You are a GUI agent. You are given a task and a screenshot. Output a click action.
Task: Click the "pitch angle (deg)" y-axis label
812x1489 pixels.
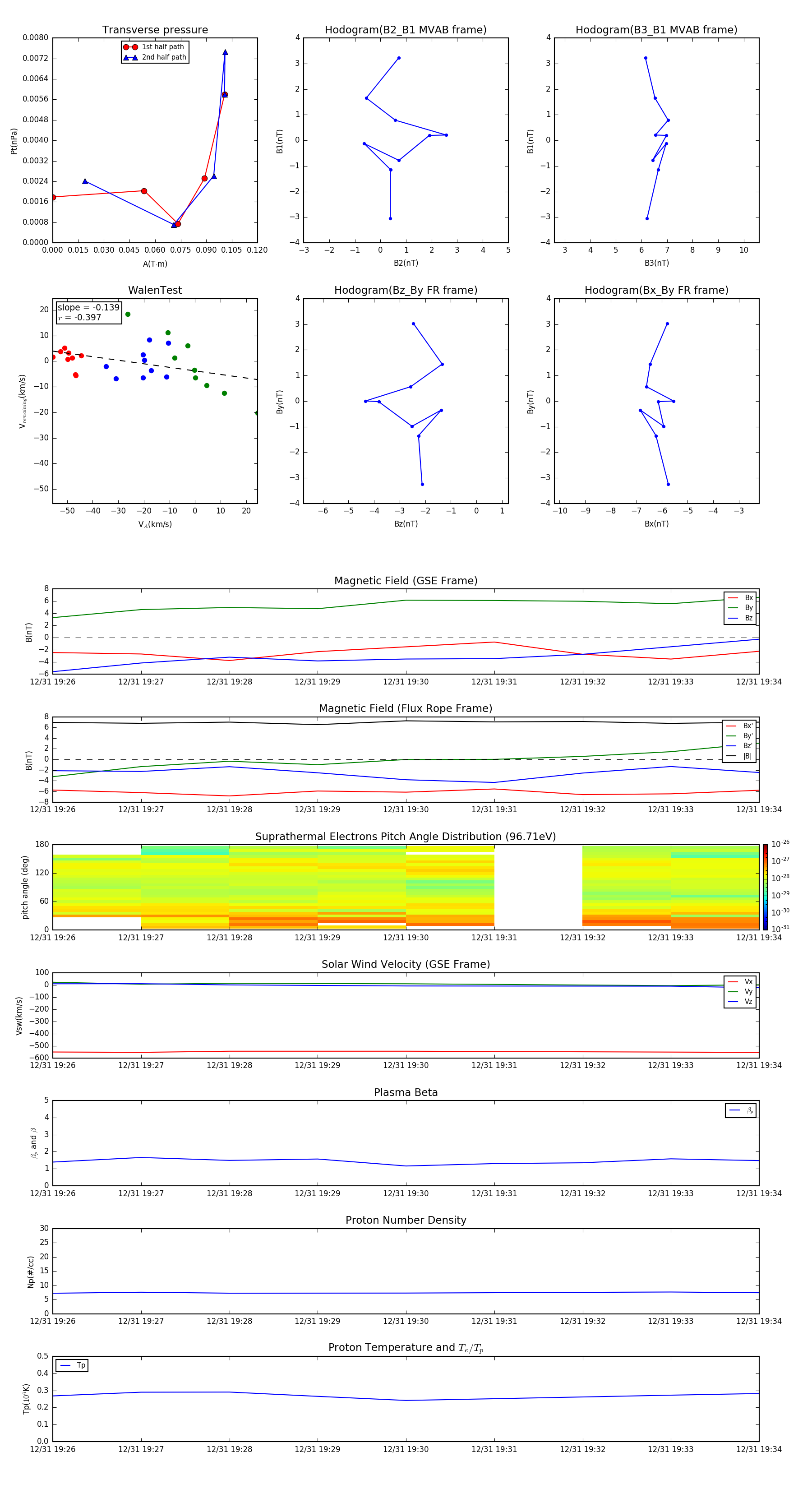pos(25,887)
